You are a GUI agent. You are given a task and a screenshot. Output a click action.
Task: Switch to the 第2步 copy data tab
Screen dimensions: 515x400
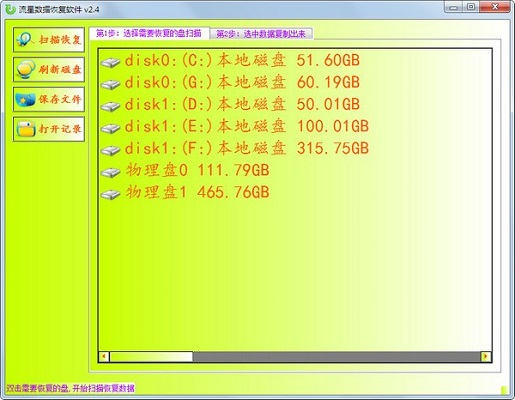point(261,34)
